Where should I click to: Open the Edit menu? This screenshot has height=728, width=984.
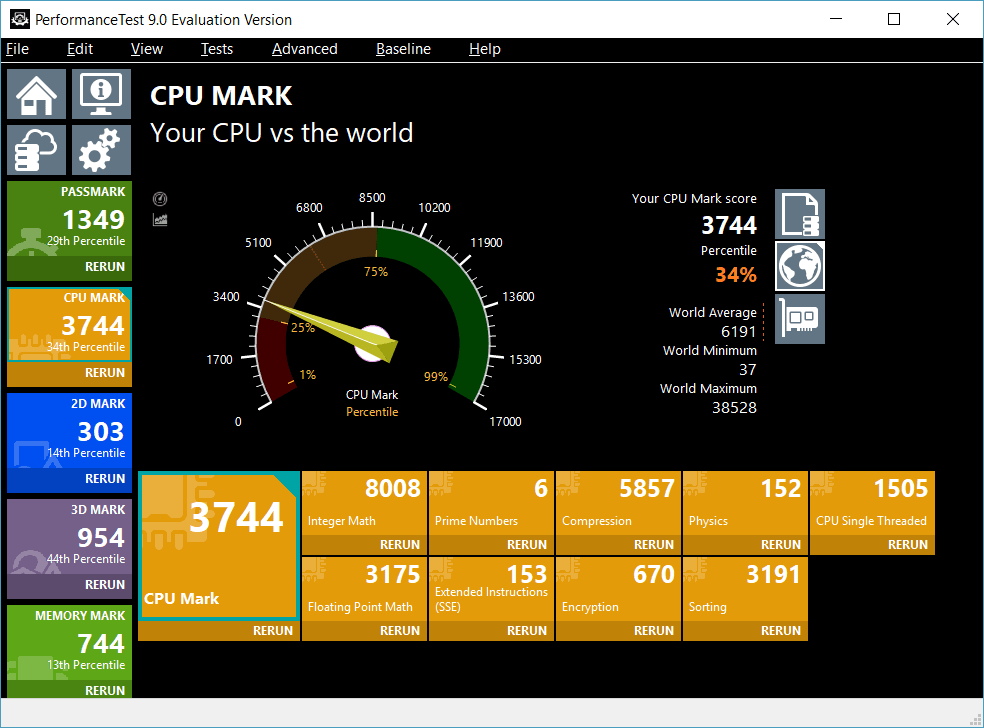click(x=80, y=49)
